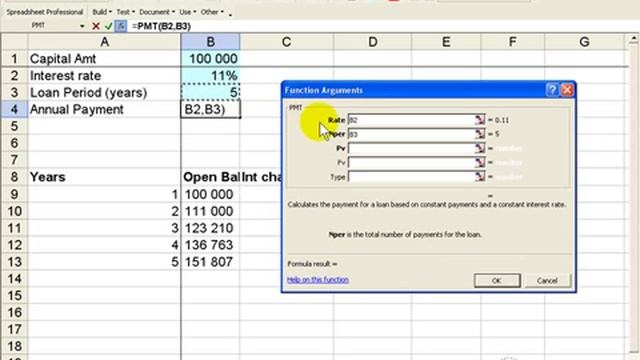Select column G header
The height and width of the screenshot is (360, 640).
tap(584, 42)
